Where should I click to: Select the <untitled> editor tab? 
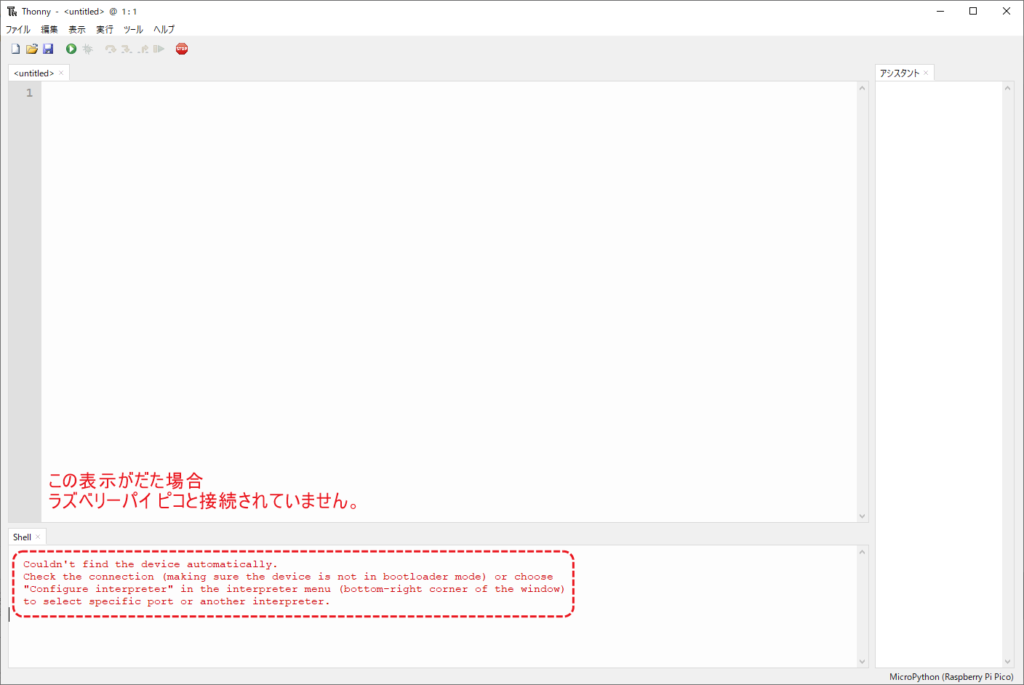point(34,73)
